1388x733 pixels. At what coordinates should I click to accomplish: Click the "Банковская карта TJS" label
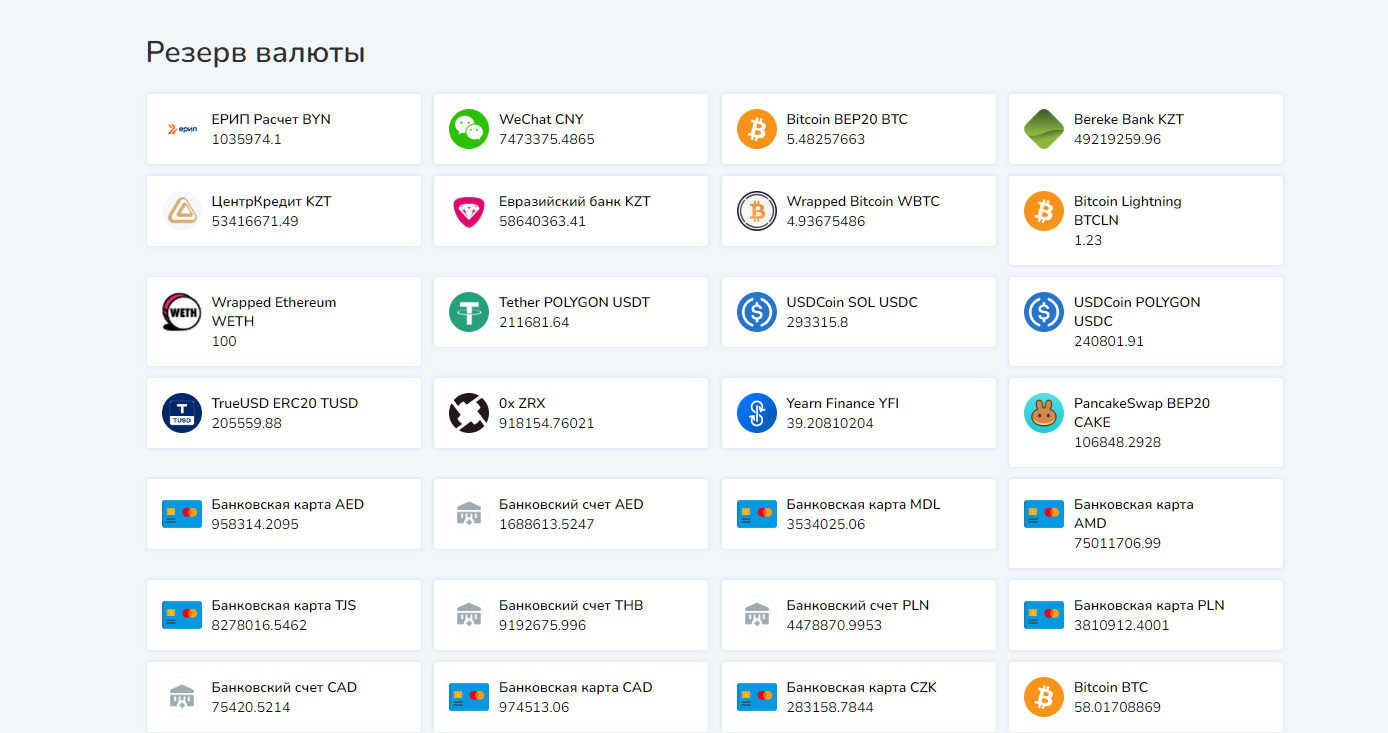(284, 605)
